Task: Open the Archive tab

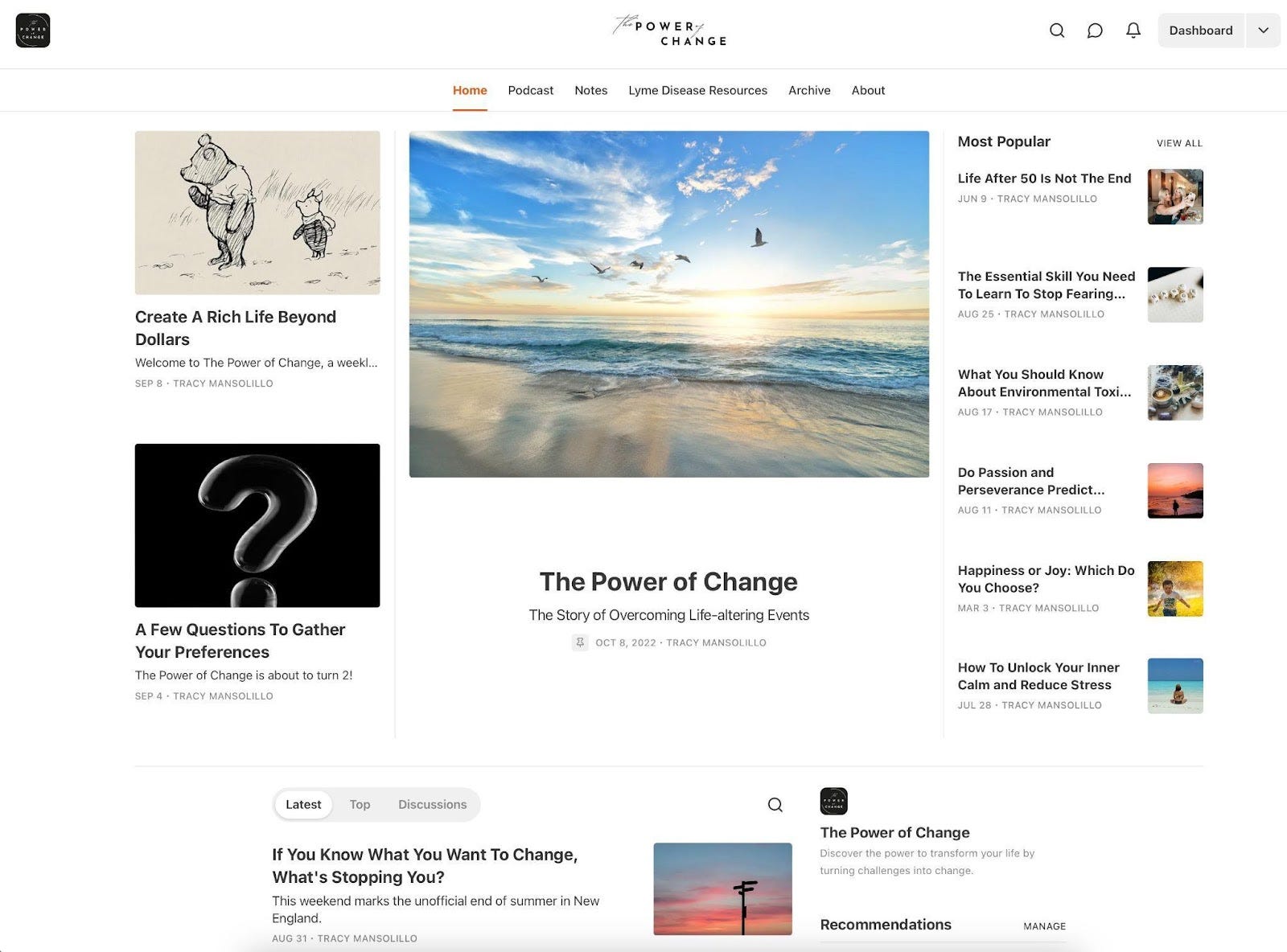Action: point(809,90)
